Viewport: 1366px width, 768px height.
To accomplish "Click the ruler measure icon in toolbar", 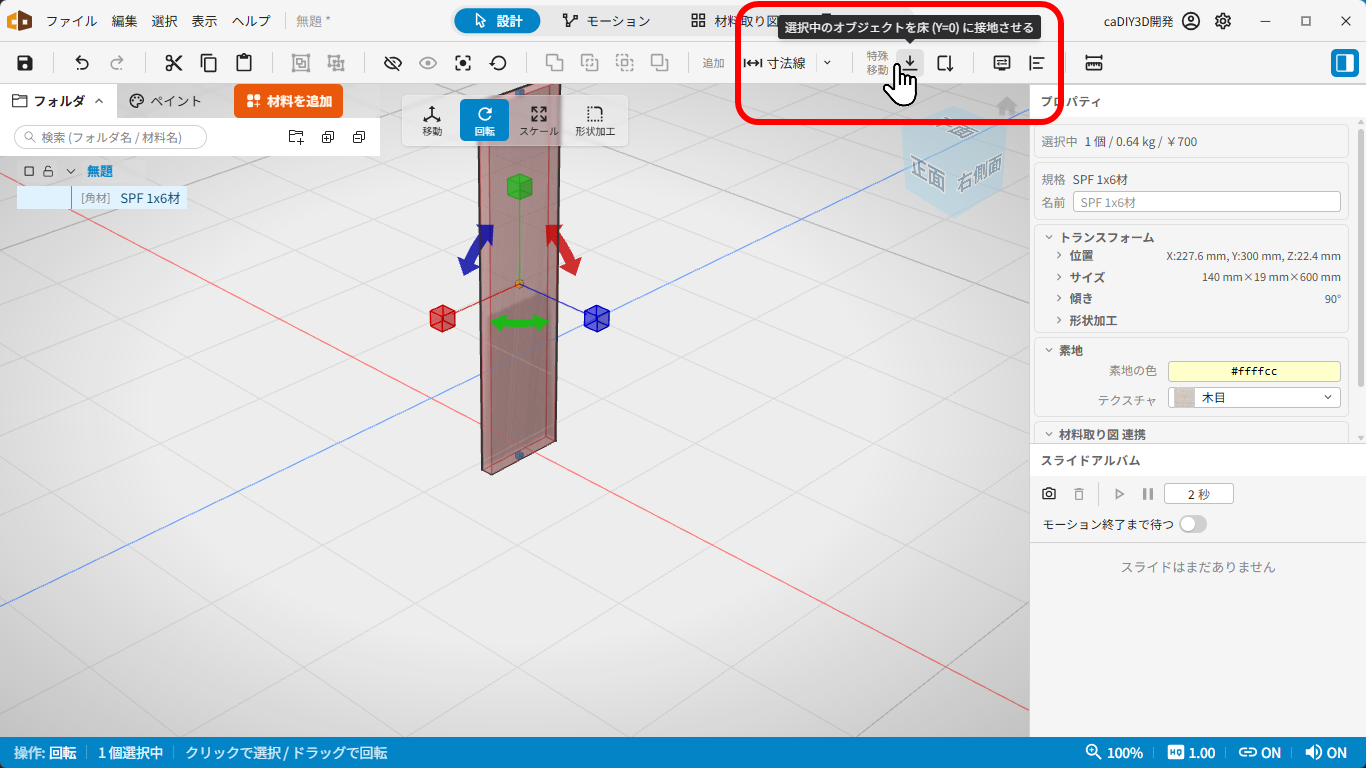I will pyautogui.click(x=1093, y=63).
